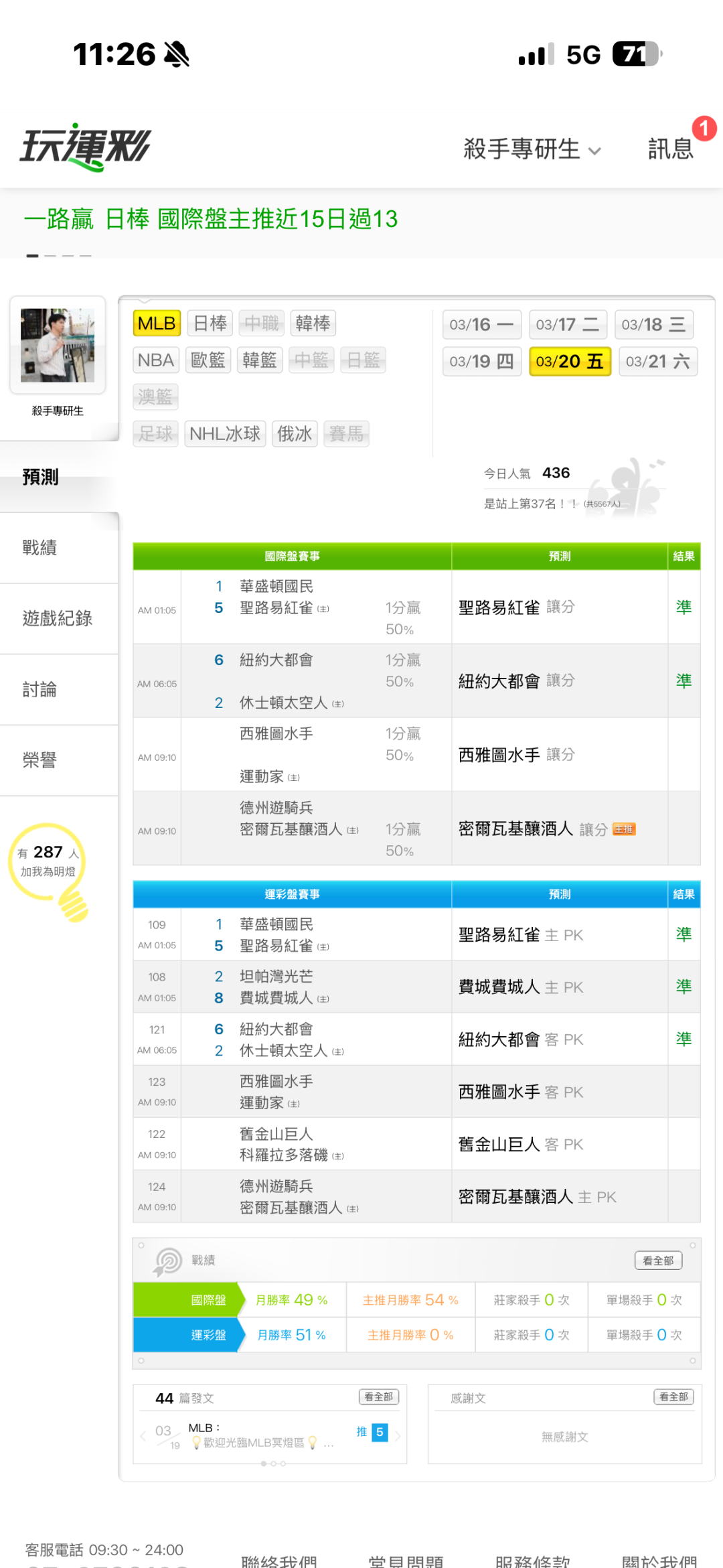Viewport: 723px width, 1568px height.
Task: Select the NHL冰球 league tab
Action: point(225,434)
